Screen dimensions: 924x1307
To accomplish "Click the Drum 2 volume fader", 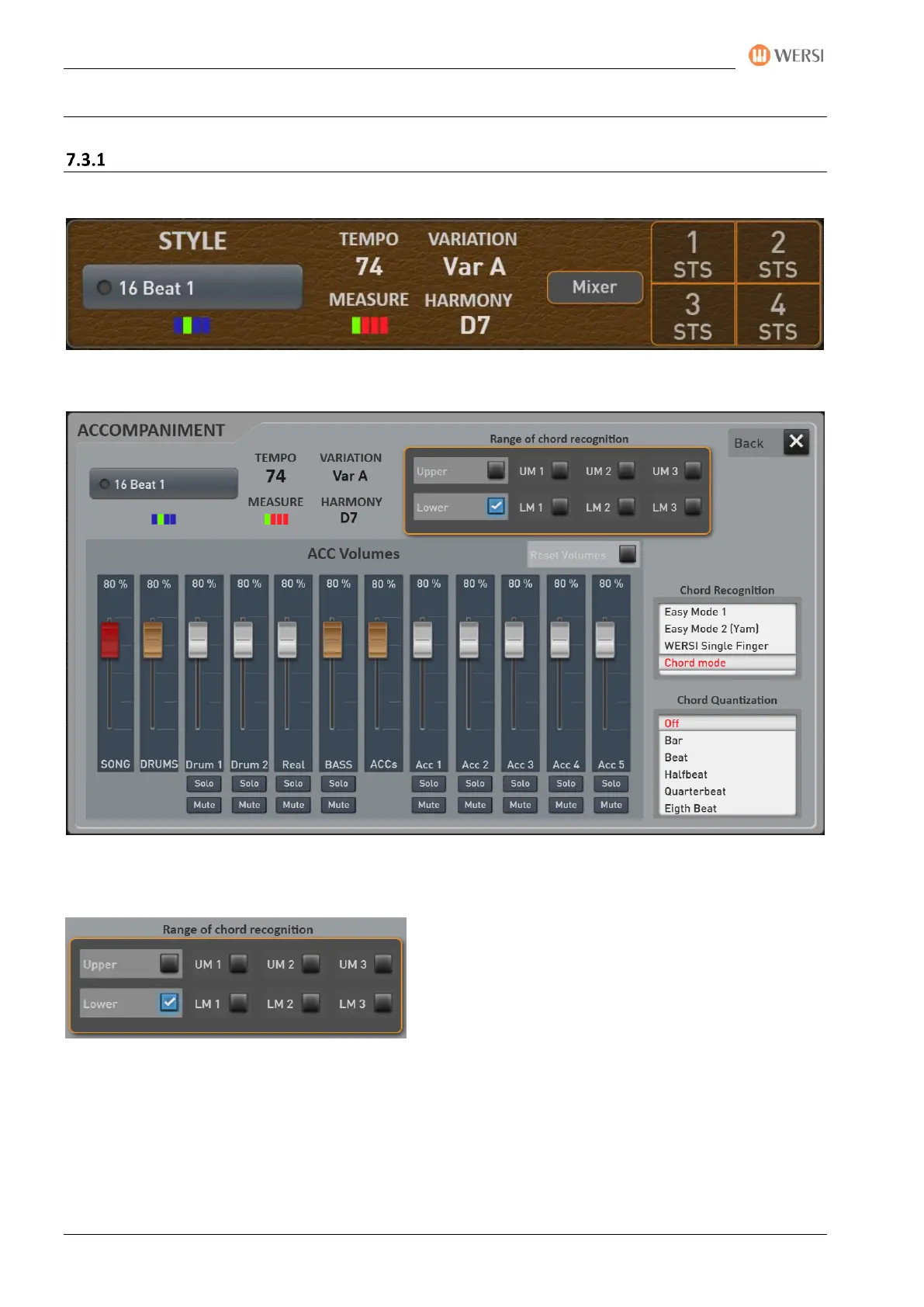I will point(243,639).
